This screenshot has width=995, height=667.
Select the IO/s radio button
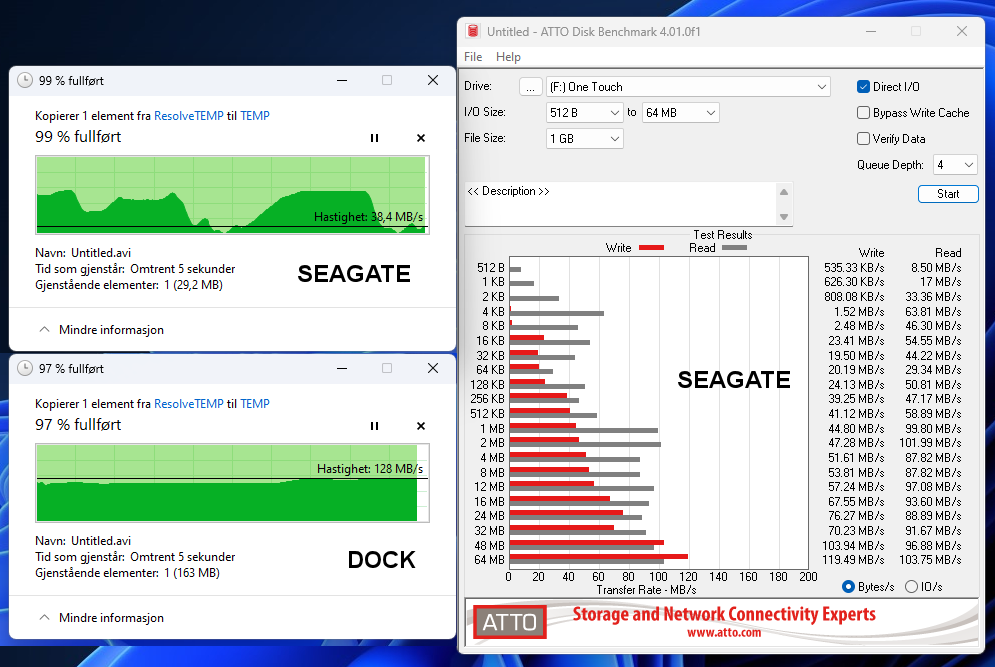click(x=911, y=586)
